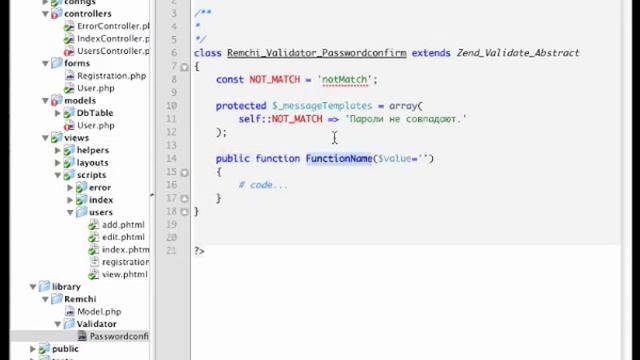The width and height of the screenshot is (640, 360).
Task: Collapse the scripts folder
Action: click(58, 175)
